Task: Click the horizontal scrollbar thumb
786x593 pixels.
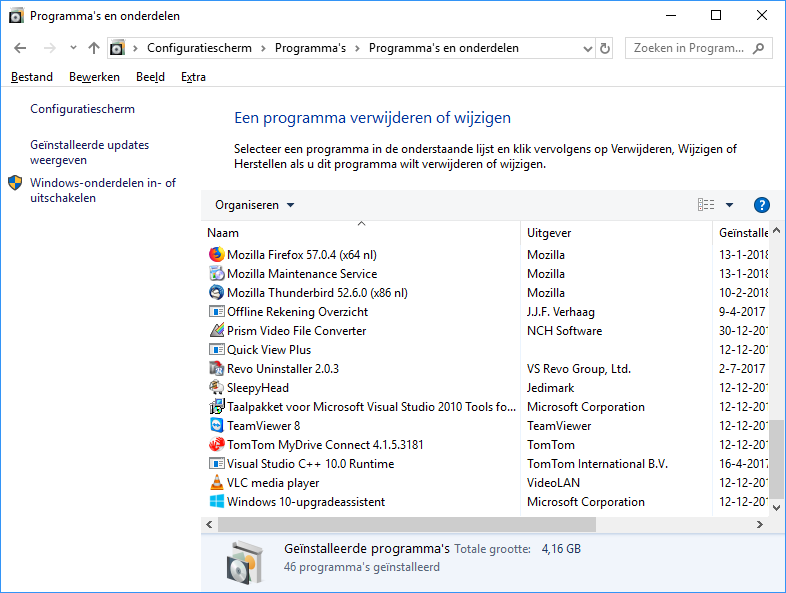Action: click(407, 524)
